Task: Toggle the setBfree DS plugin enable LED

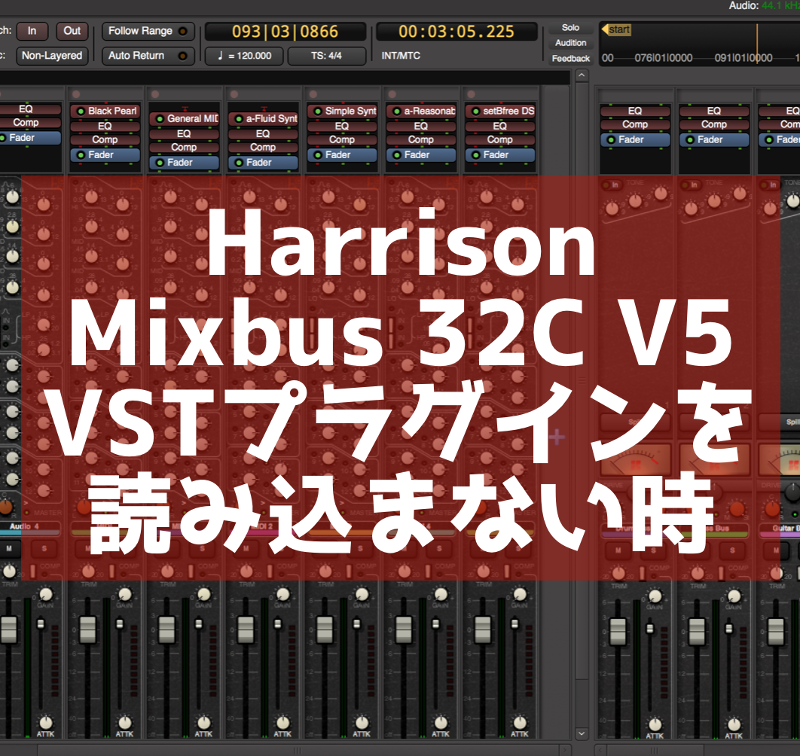Action: (476, 111)
